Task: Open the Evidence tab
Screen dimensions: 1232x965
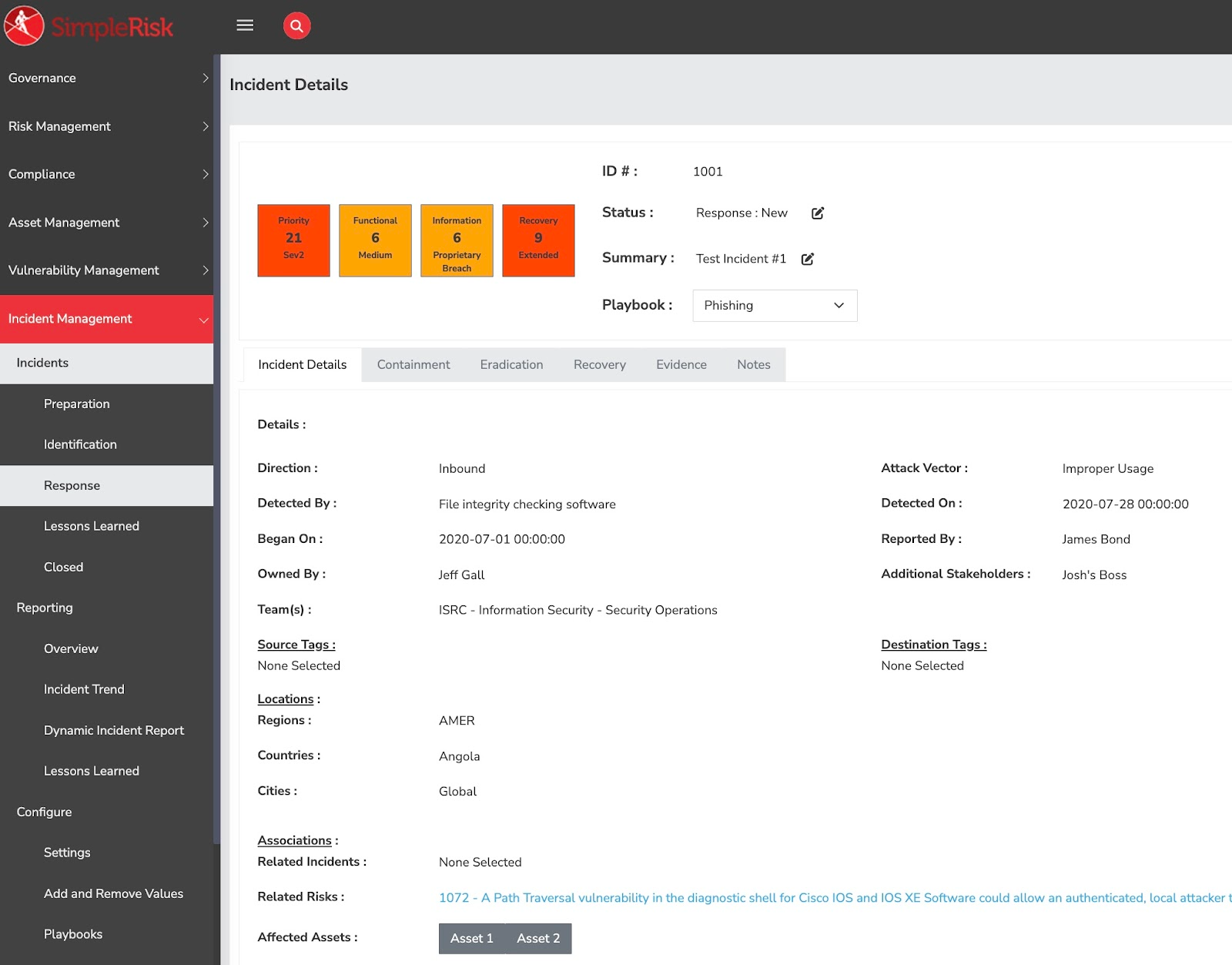Action: [681, 364]
